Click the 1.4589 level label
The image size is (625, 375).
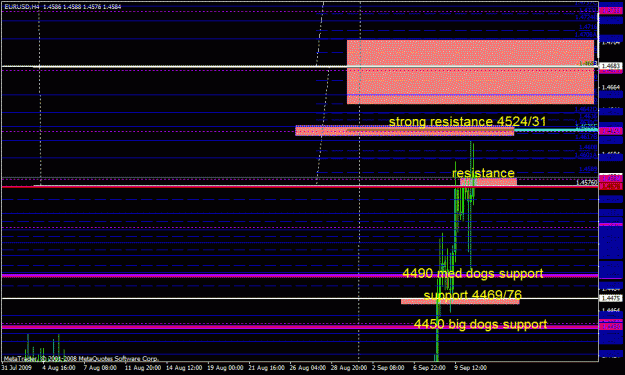tap(588, 169)
